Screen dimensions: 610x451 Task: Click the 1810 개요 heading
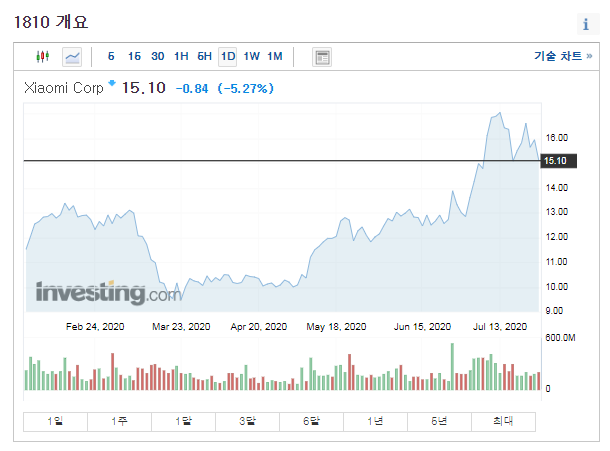51,22
